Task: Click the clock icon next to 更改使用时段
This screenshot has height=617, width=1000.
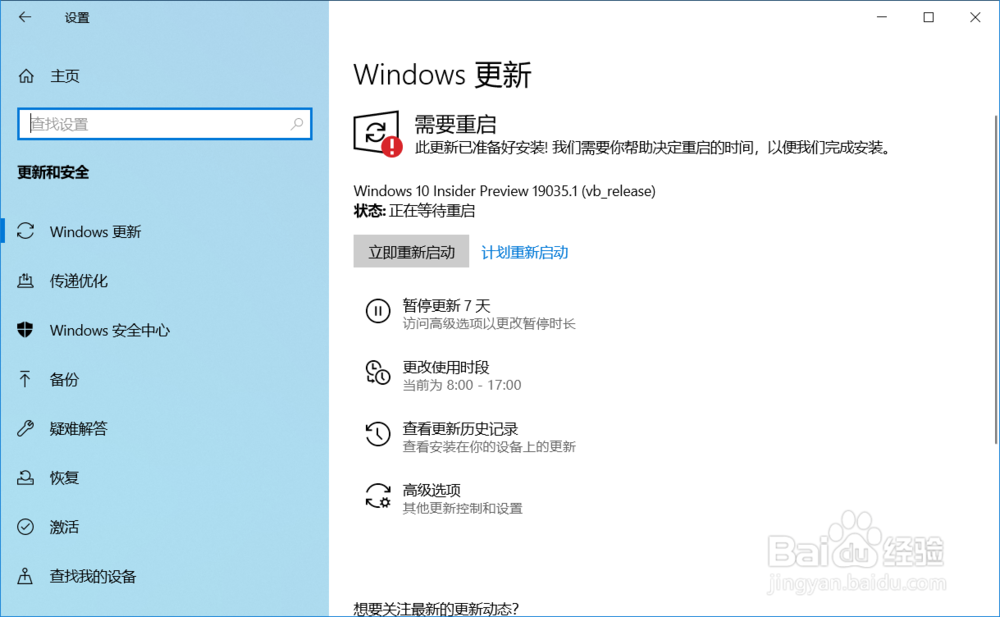Action: point(377,374)
